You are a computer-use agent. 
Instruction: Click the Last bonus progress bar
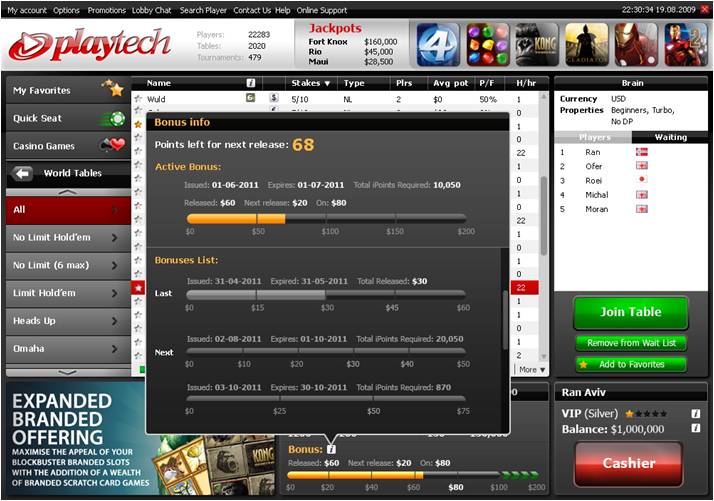click(326, 295)
